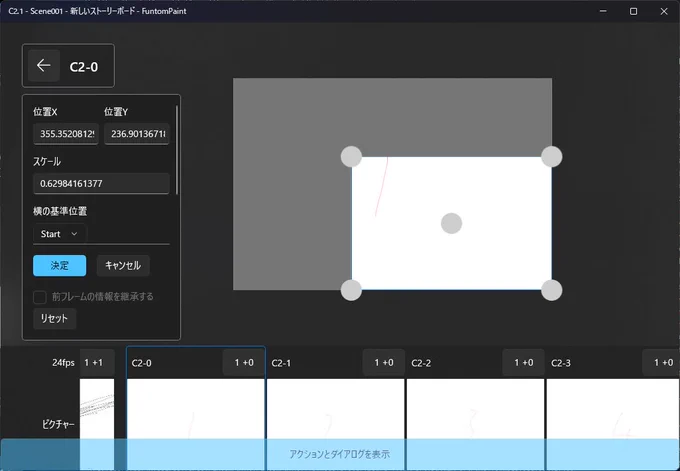Click the 1 +0 duration button for C2-3
Image resolution: width=680 pixels, height=471 pixels.
tap(662, 363)
